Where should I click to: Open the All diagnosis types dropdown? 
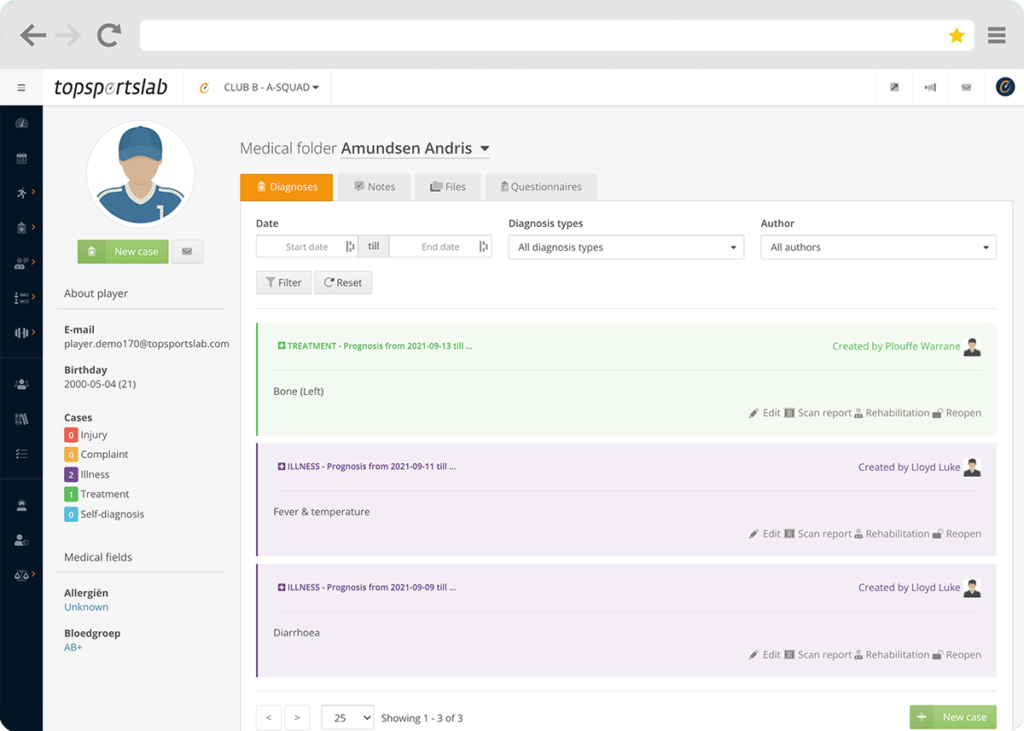pos(626,246)
